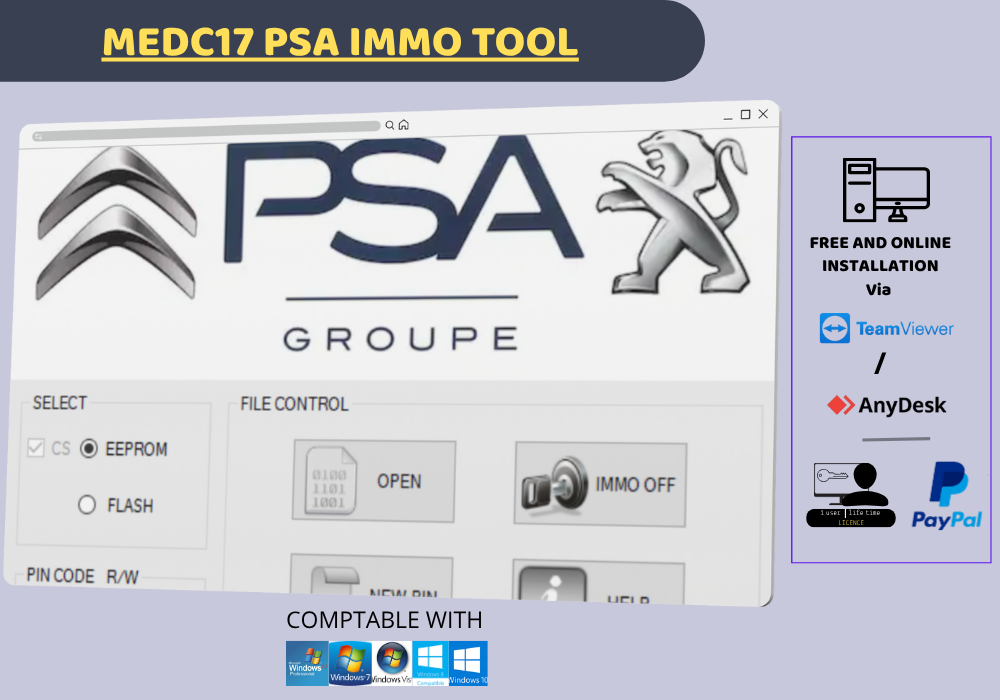This screenshot has width=1000, height=700.
Task: Click the Citroën chevrons logo
Action: point(117,223)
